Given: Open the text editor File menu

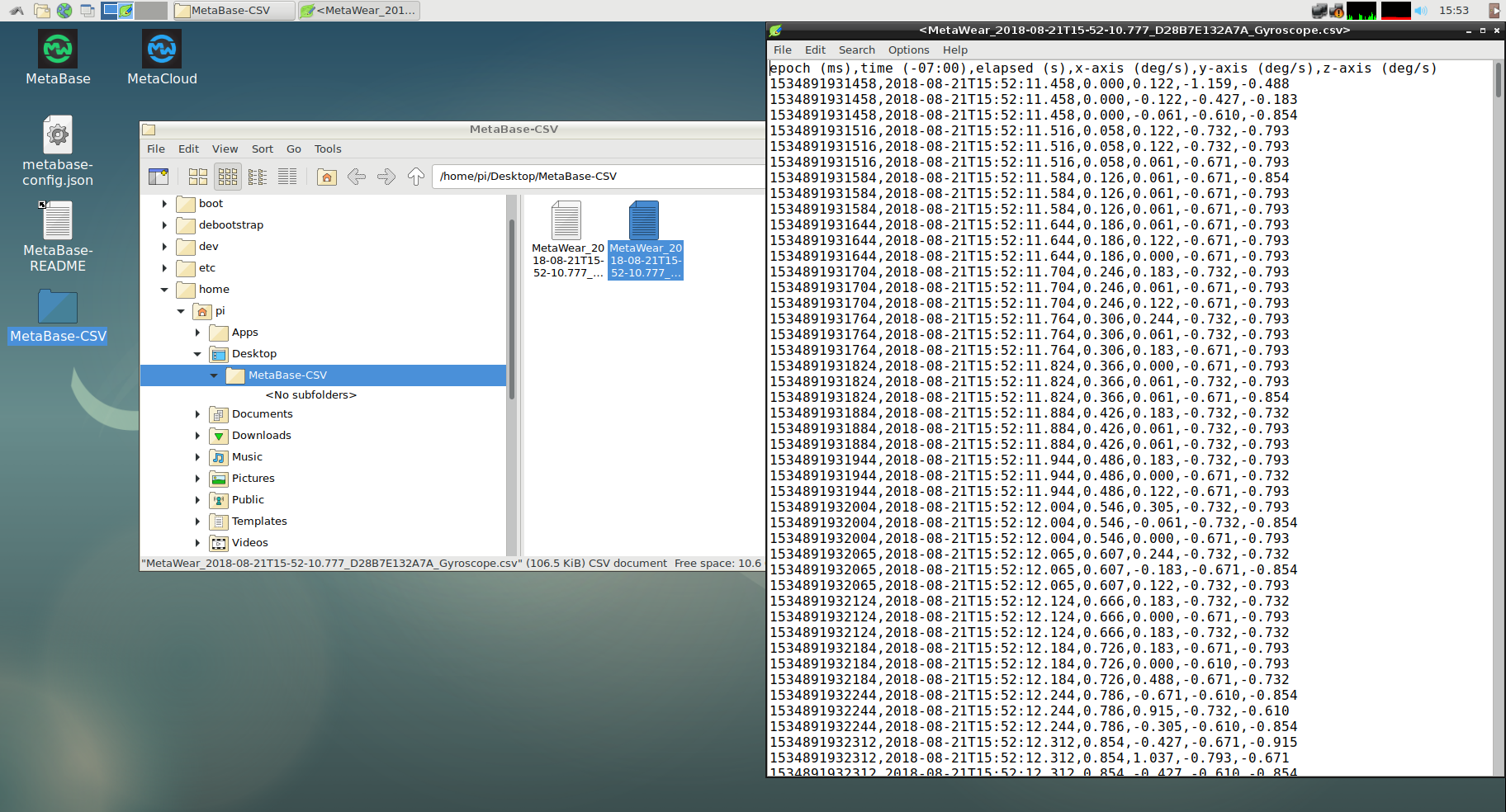Looking at the screenshot, I should pyautogui.click(x=783, y=50).
